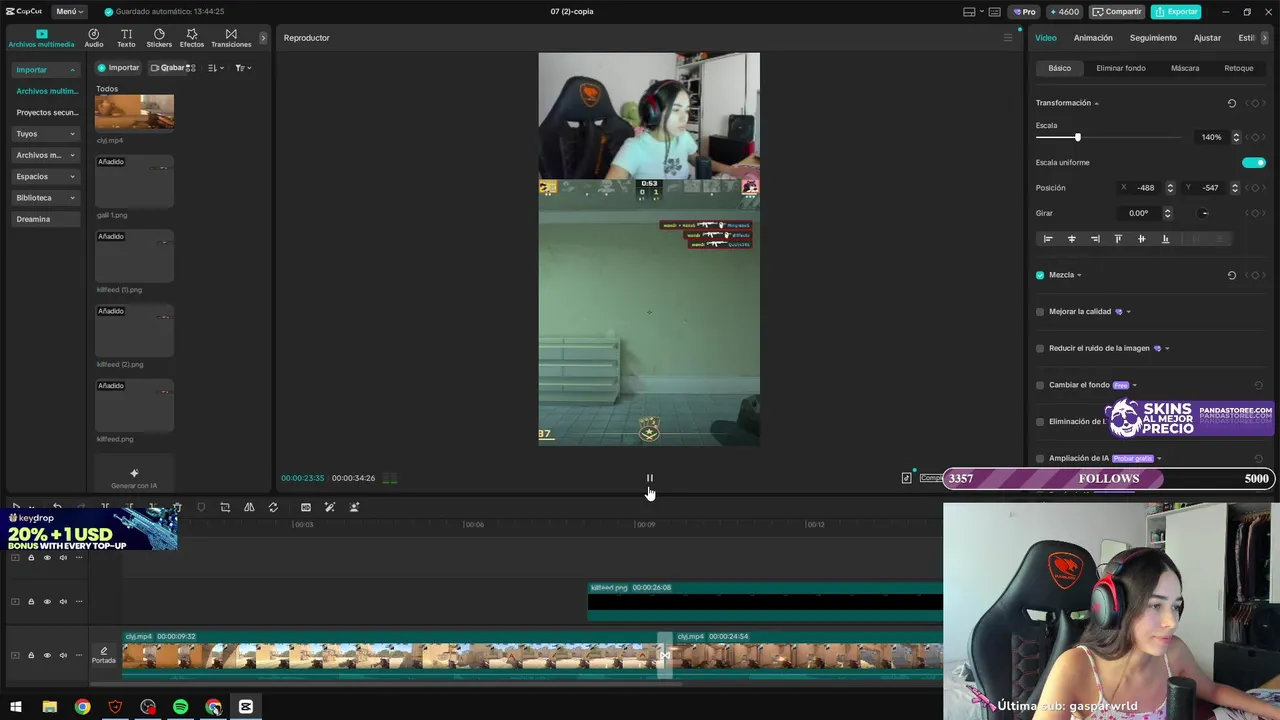Open the Texto tool tab
The image size is (1280, 720).
126,38
